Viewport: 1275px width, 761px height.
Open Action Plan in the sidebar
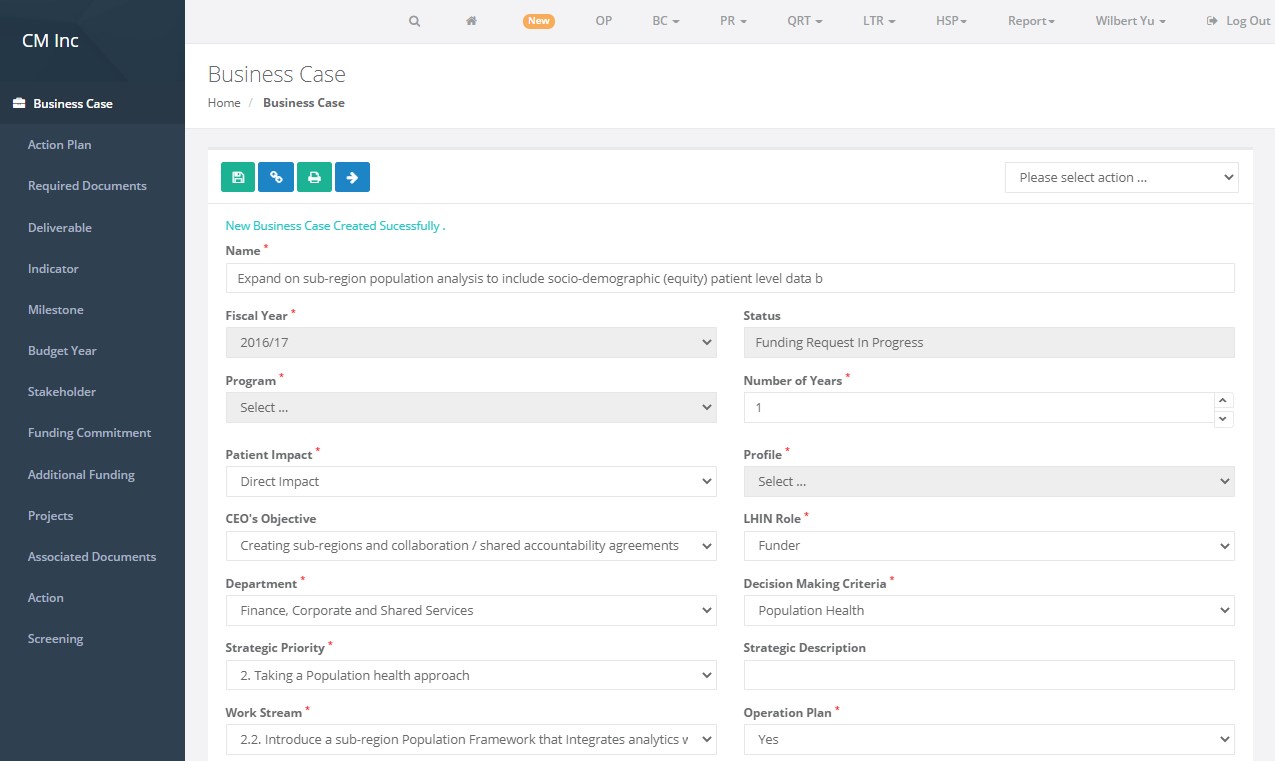pyautogui.click(x=59, y=145)
